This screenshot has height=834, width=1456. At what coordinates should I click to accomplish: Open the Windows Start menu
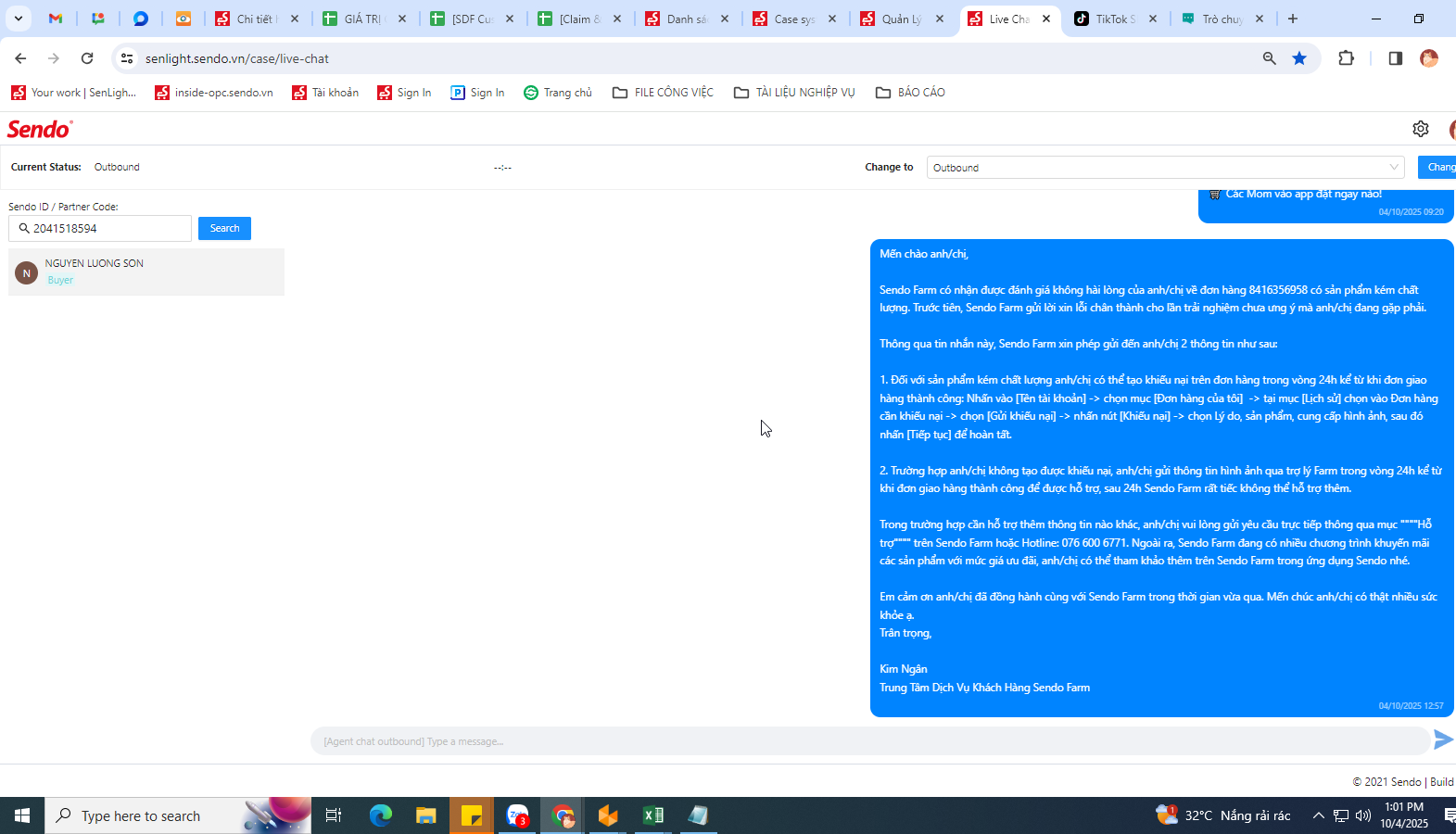pos(22,815)
